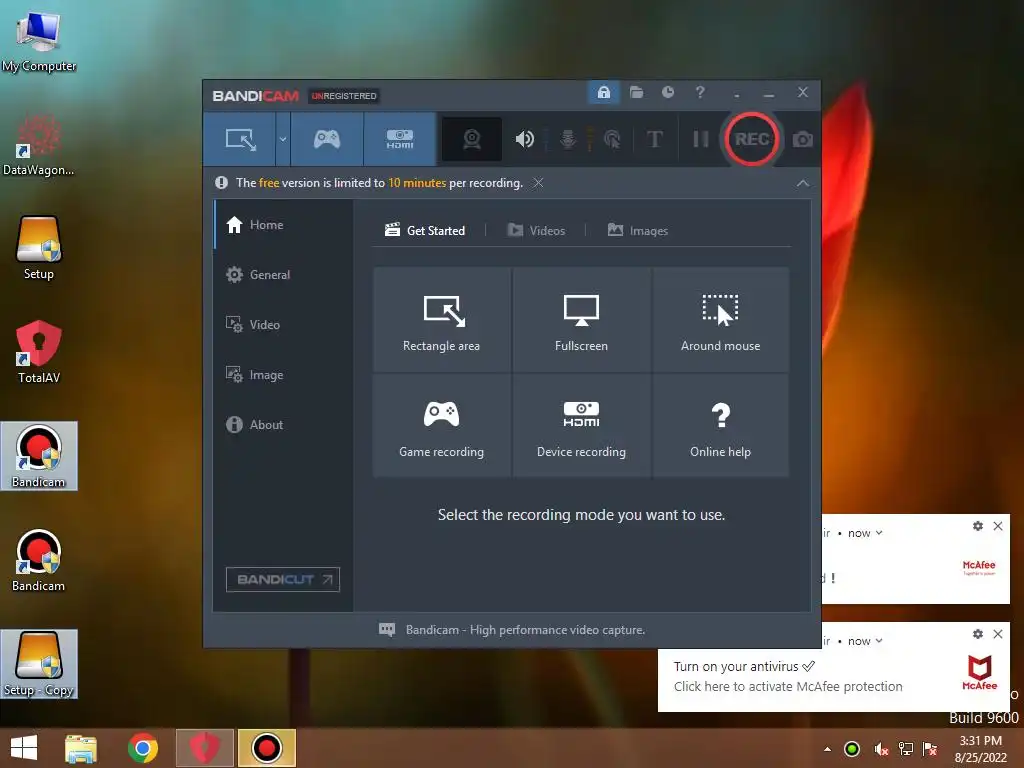Open the Online help tile
The height and width of the screenshot is (768, 1024).
click(720, 426)
